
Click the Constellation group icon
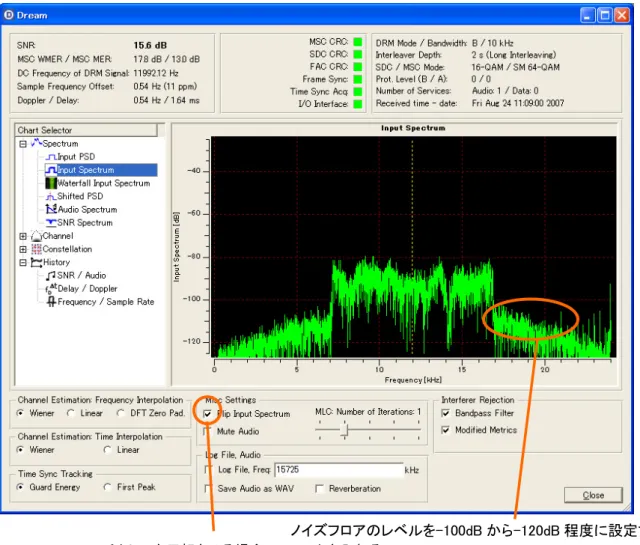pyautogui.click(x=36, y=249)
